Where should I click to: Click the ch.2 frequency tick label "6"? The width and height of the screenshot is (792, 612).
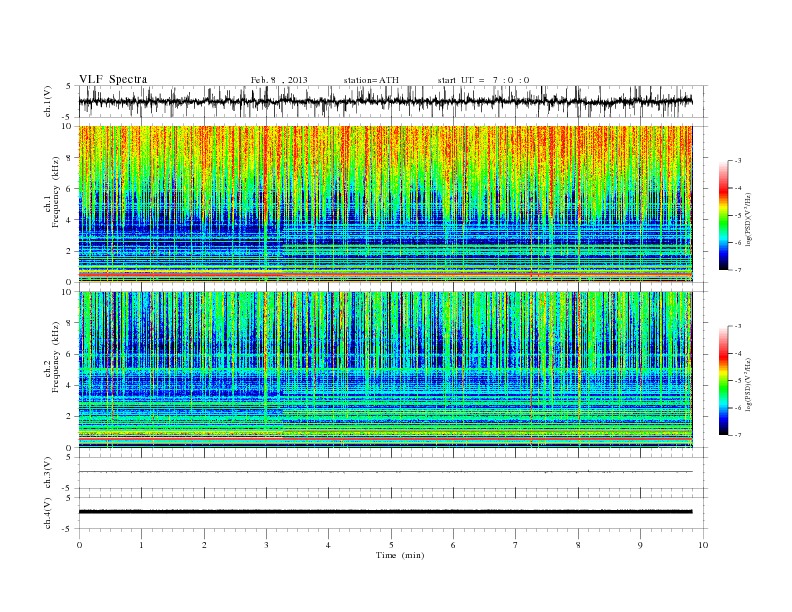pyautogui.click(x=69, y=354)
